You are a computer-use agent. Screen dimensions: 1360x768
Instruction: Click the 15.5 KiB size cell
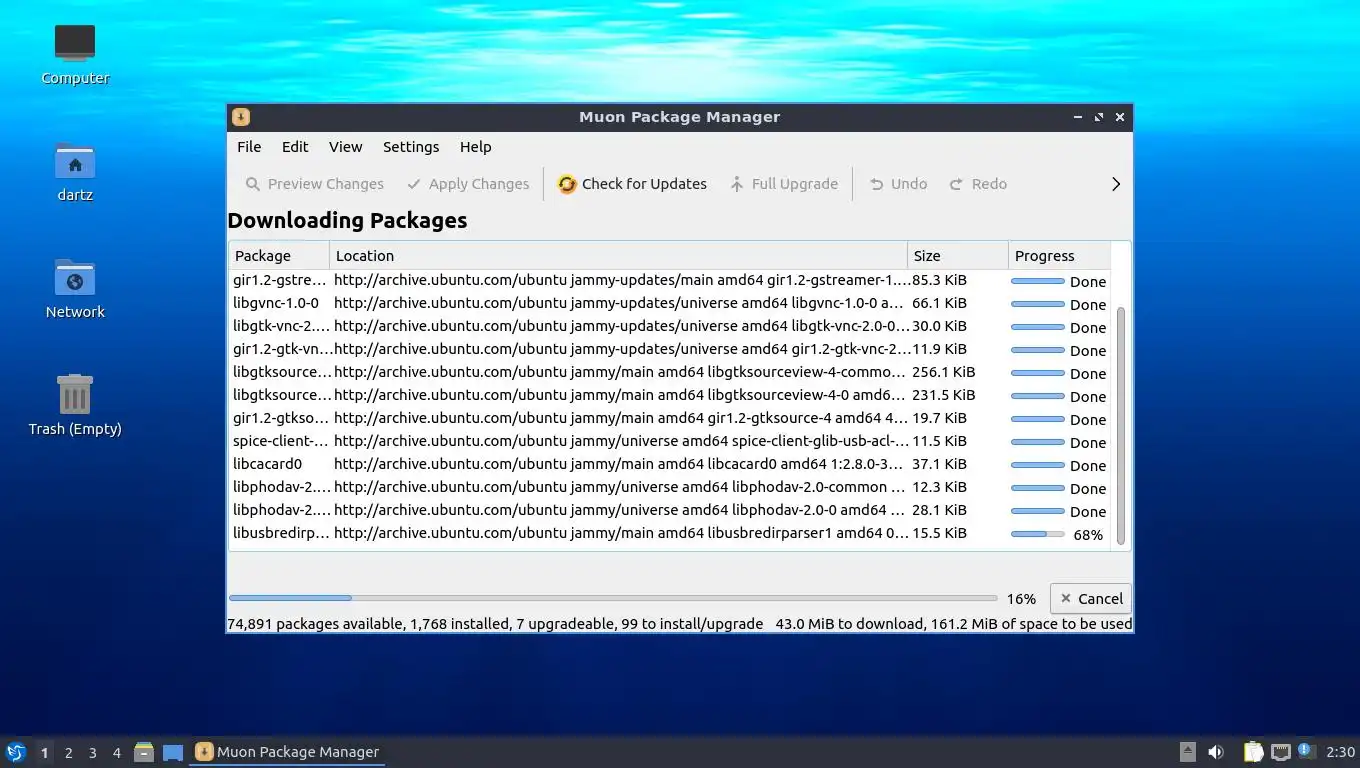click(939, 533)
